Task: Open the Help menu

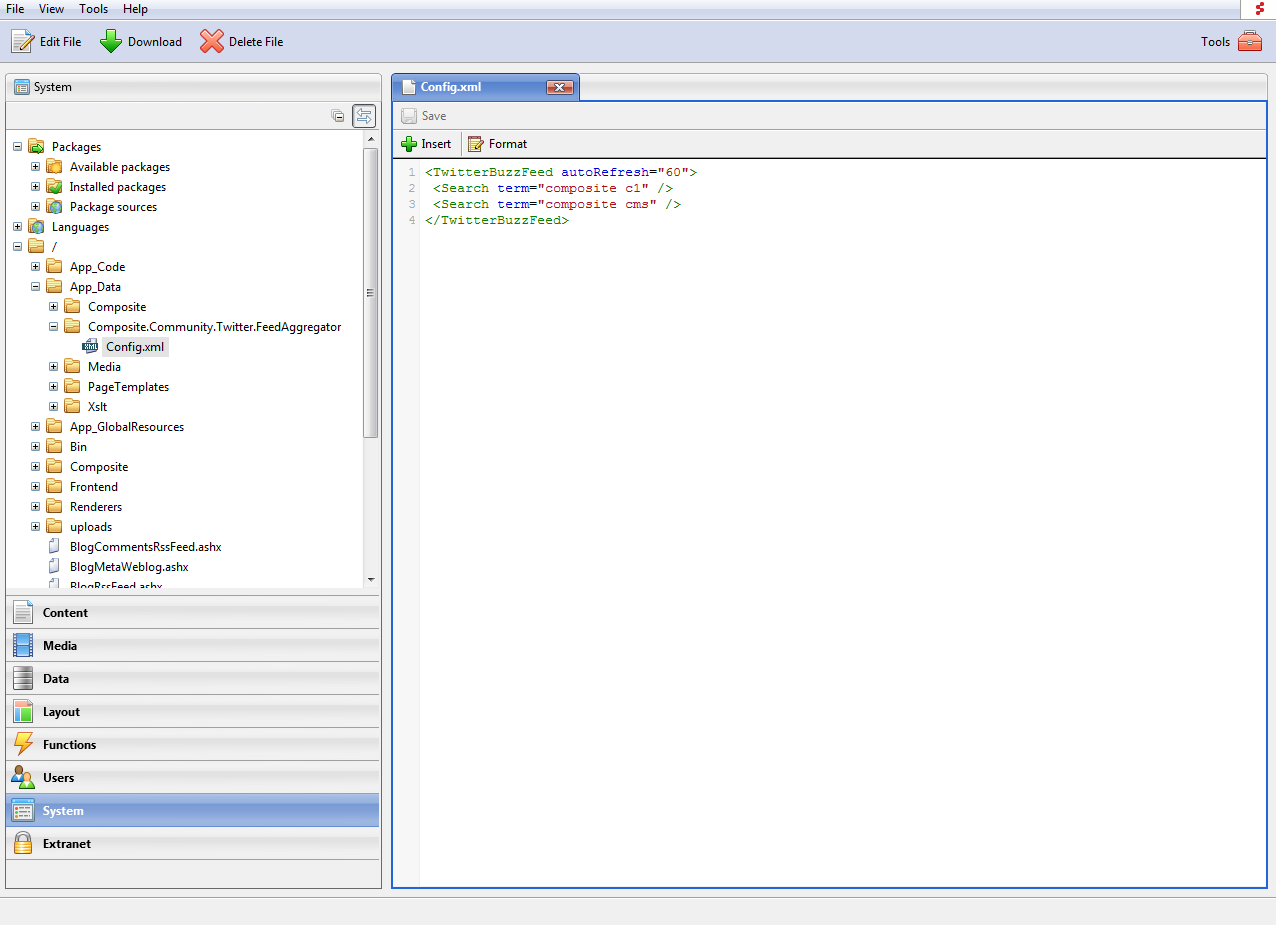Action: 135,9
